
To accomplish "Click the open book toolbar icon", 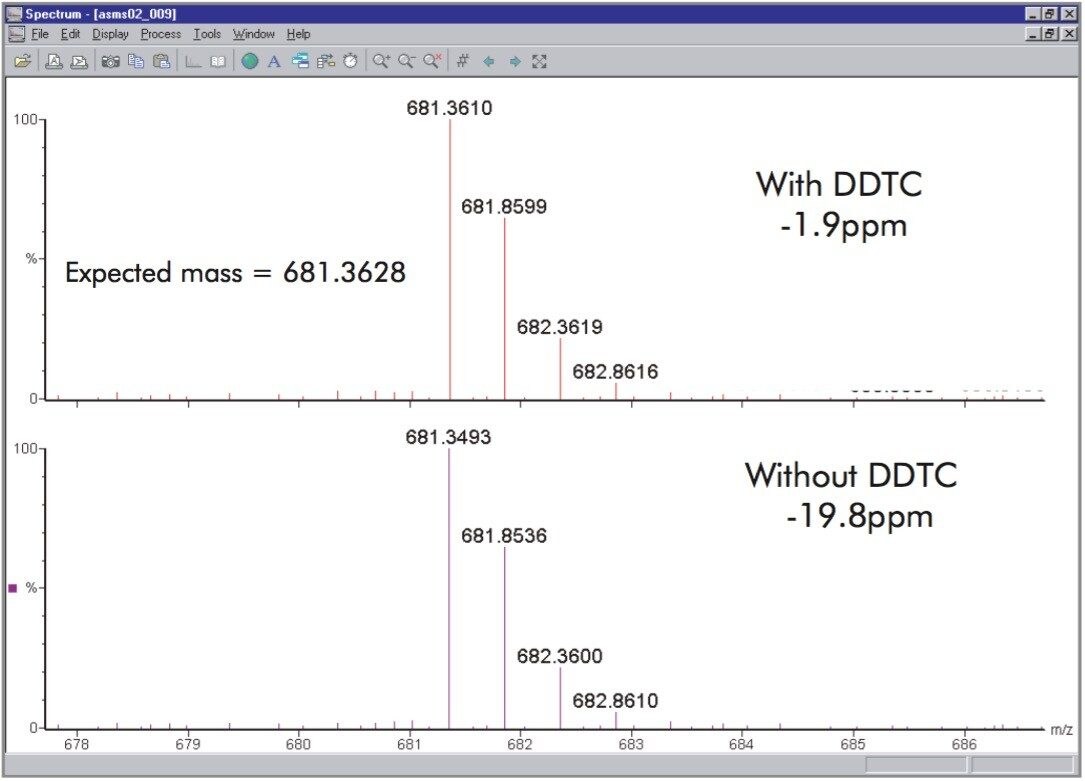I will tap(218, 62).
